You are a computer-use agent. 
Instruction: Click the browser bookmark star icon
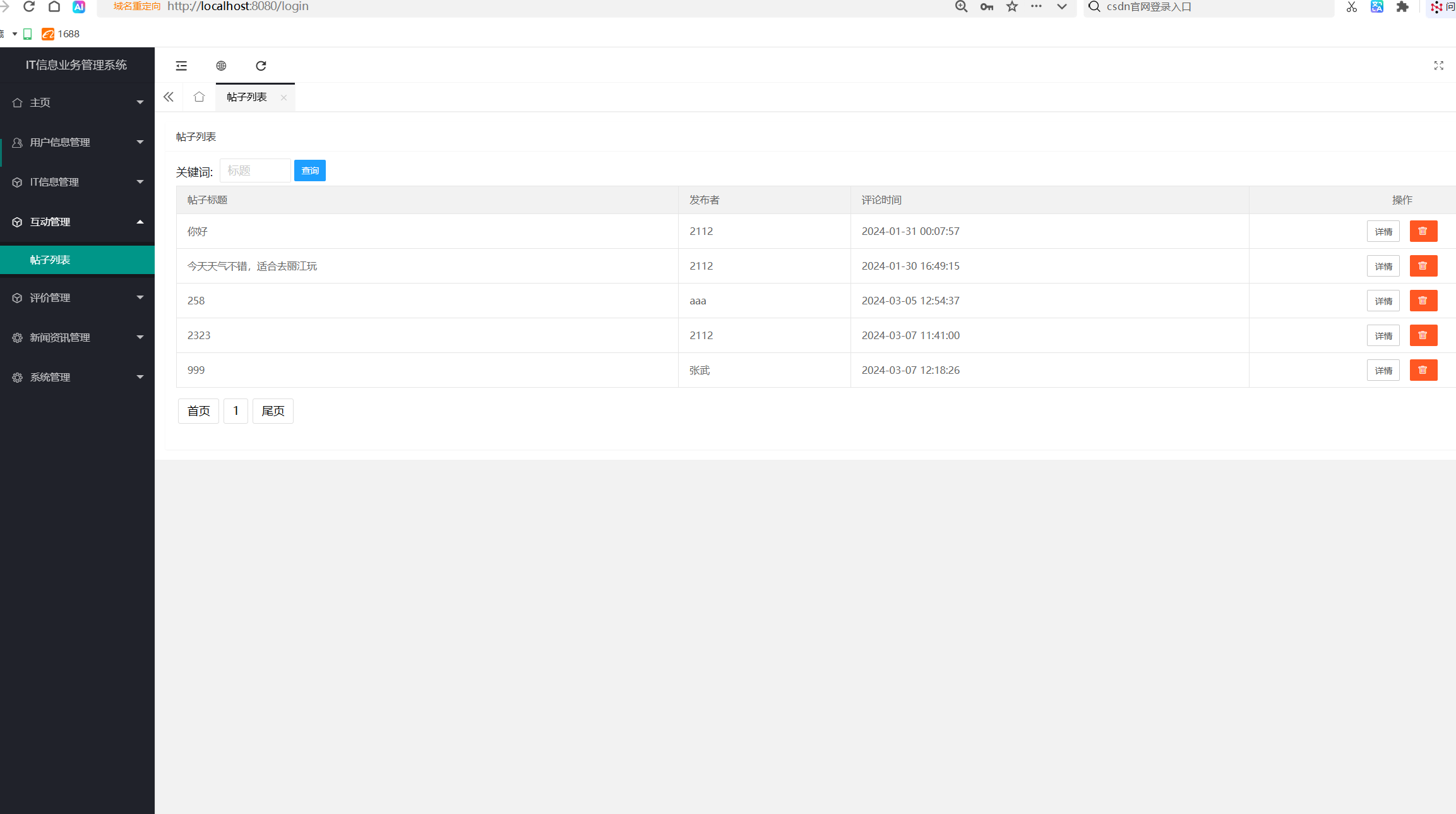[x=1012, y=7]
